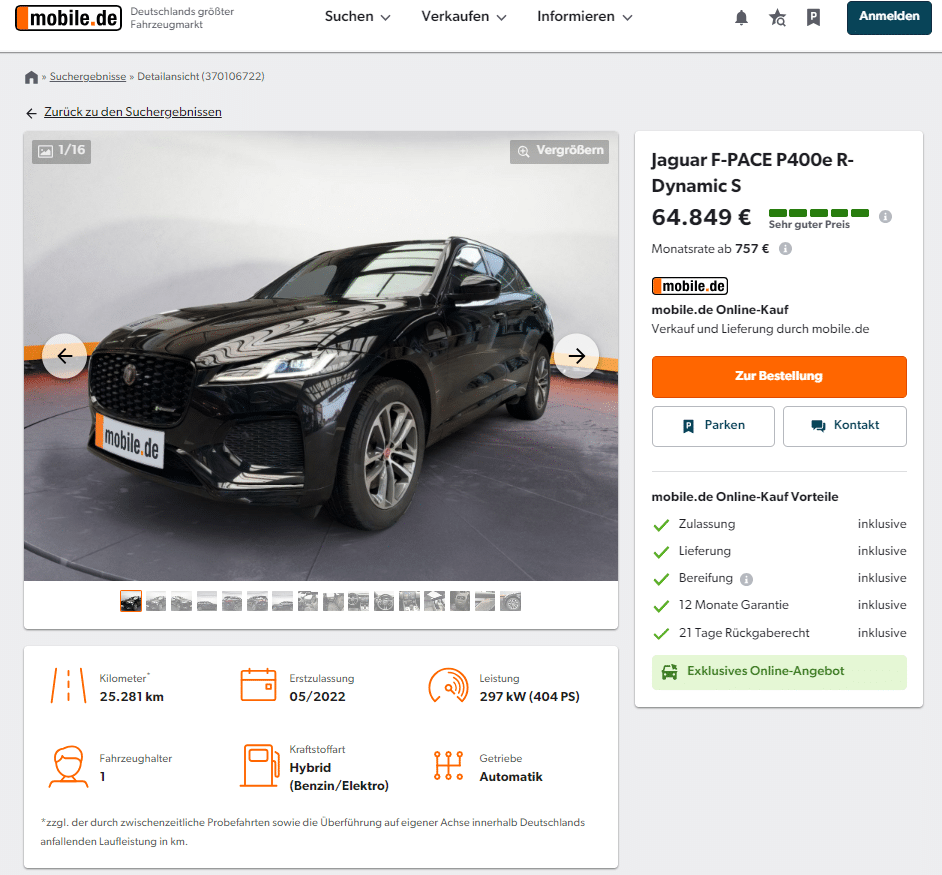This screenshot has width=942, height=875.
Task: Click the Lieferung benefit row
Action: [x=779, y=551]
